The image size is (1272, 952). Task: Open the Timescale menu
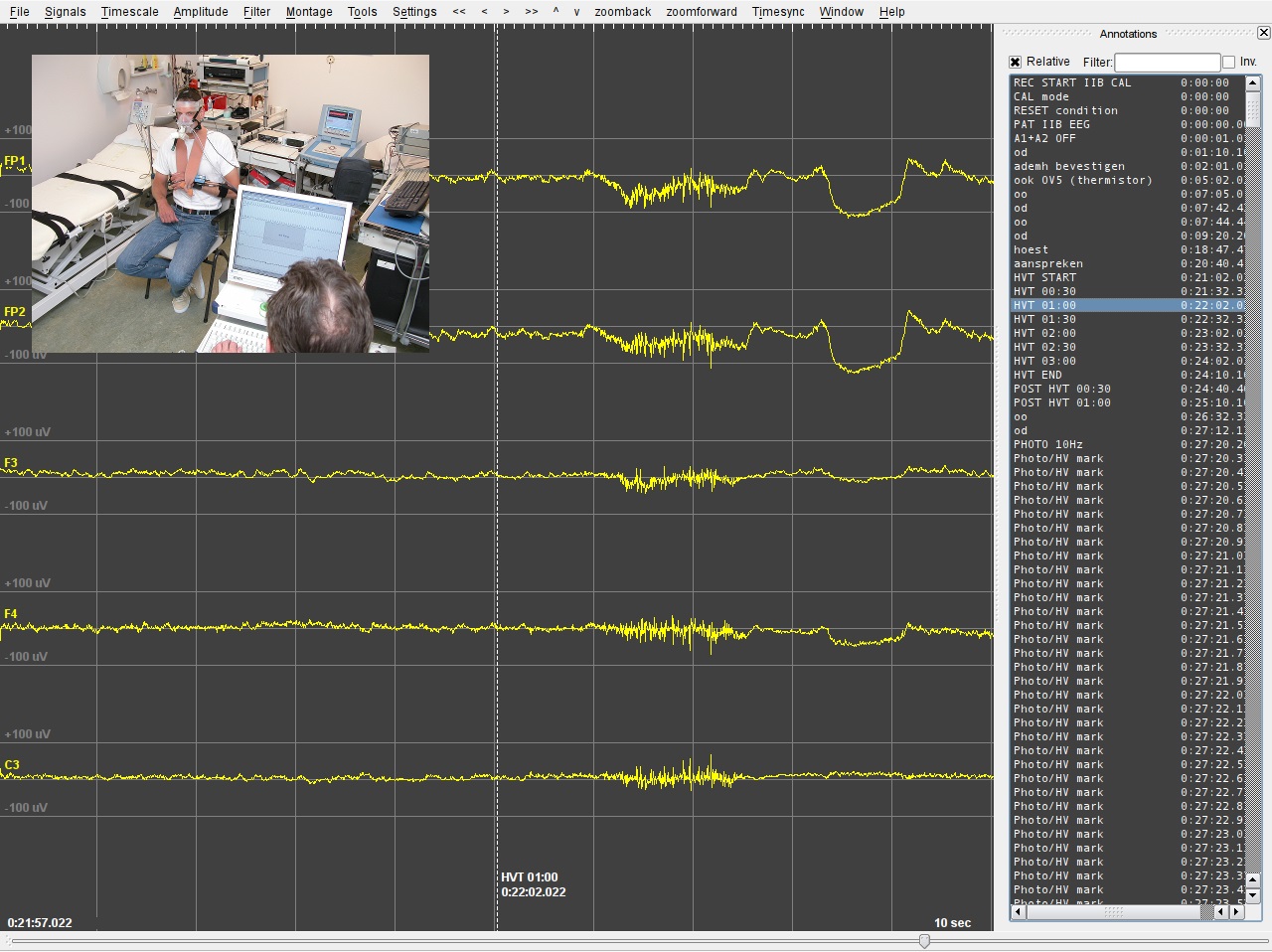(x=129, y=12)
